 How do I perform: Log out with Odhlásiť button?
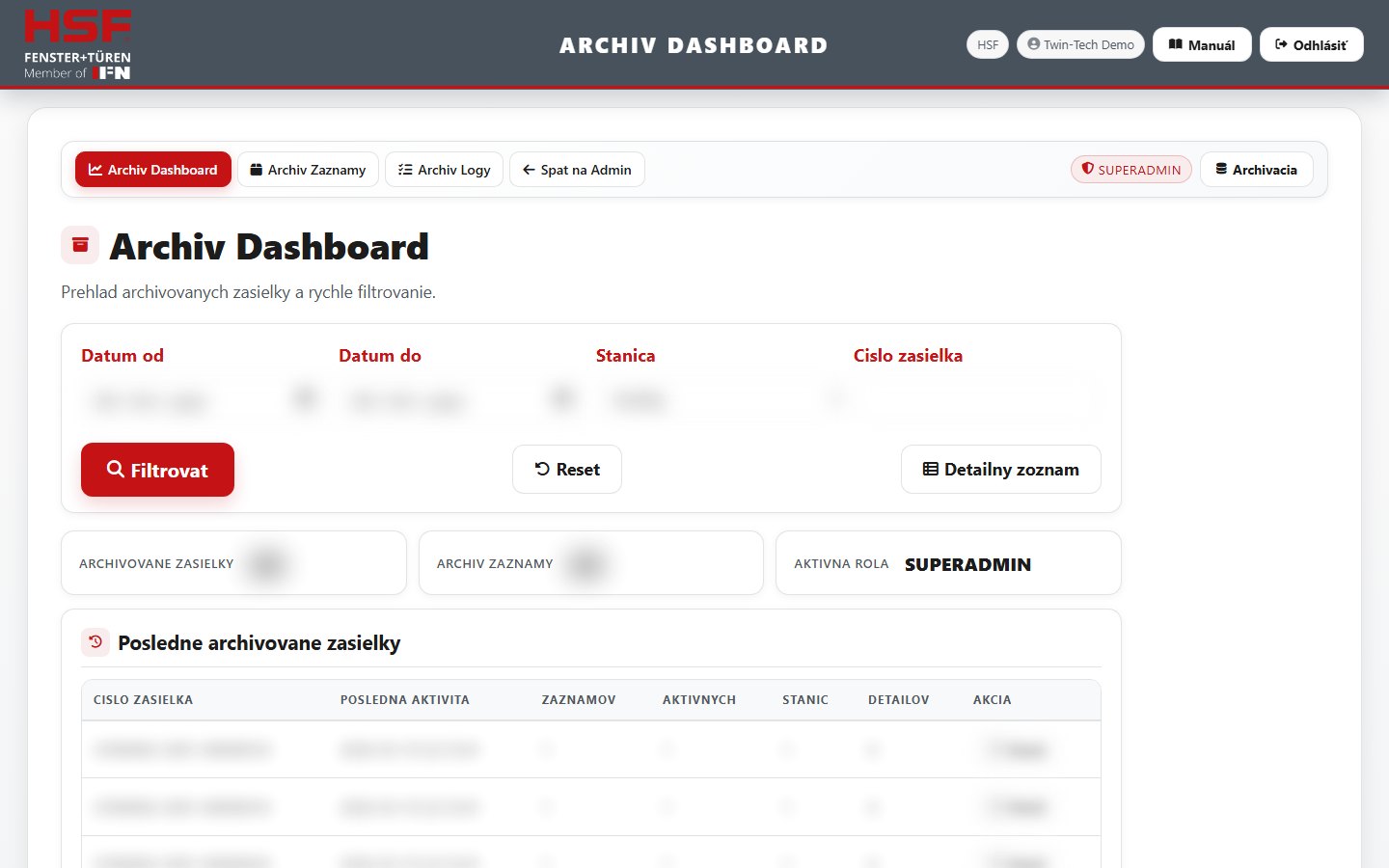pyautogui.click(x=1312, y=44)
